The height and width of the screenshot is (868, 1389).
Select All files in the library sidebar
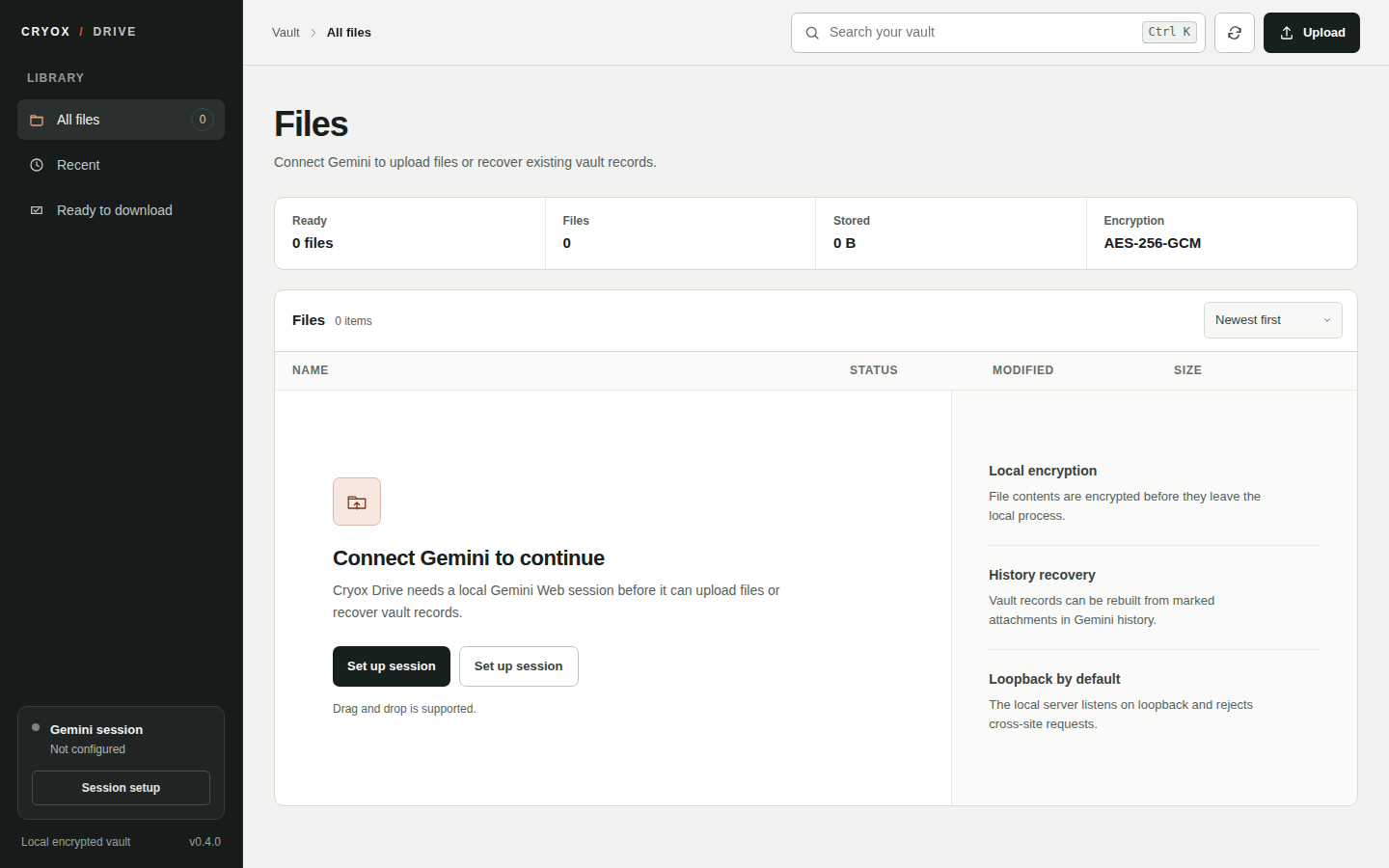[x=121, y=120]
